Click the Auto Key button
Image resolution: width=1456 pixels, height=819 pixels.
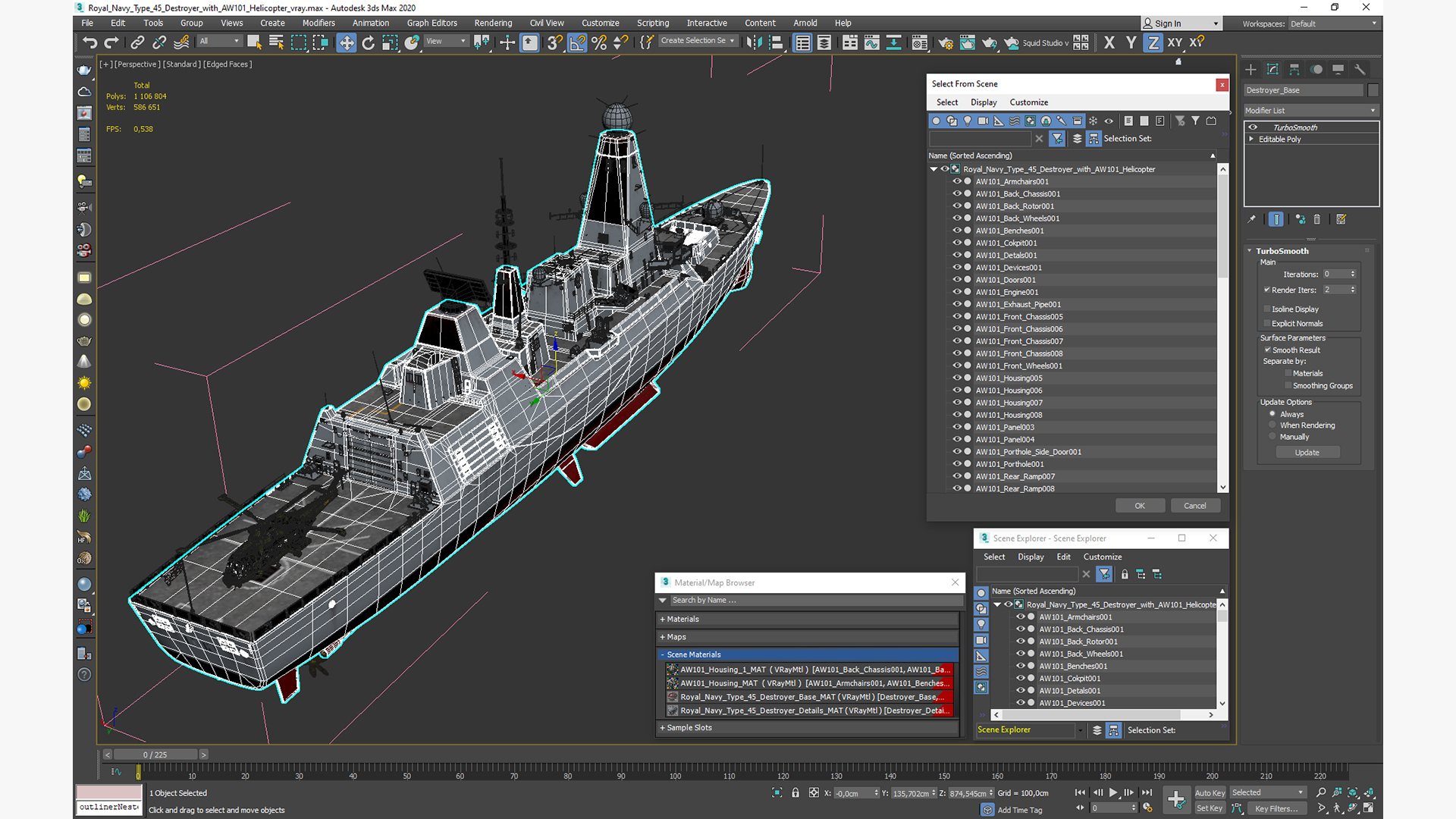1210,793
